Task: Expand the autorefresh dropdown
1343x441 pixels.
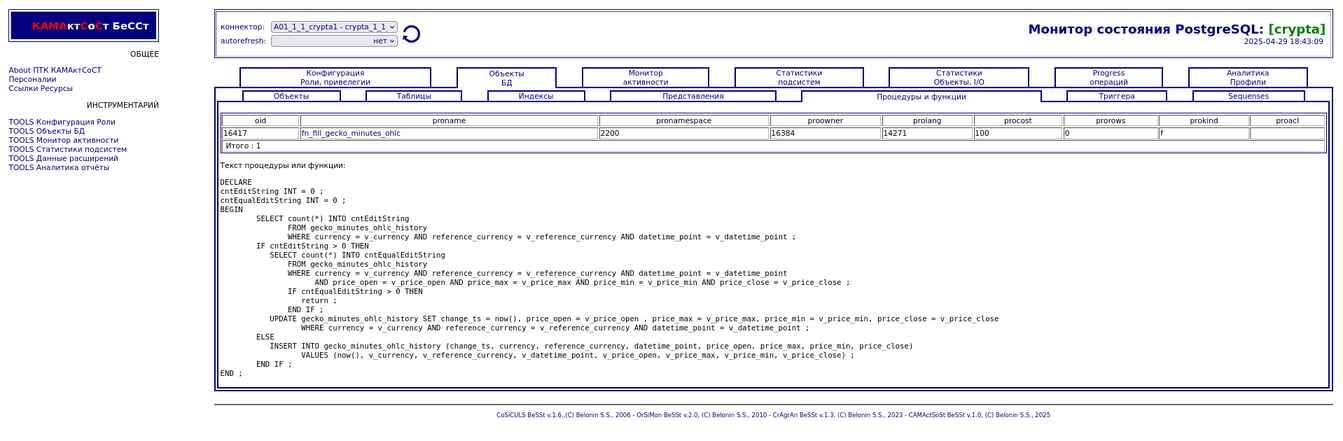Action: [x=334, y=41]
